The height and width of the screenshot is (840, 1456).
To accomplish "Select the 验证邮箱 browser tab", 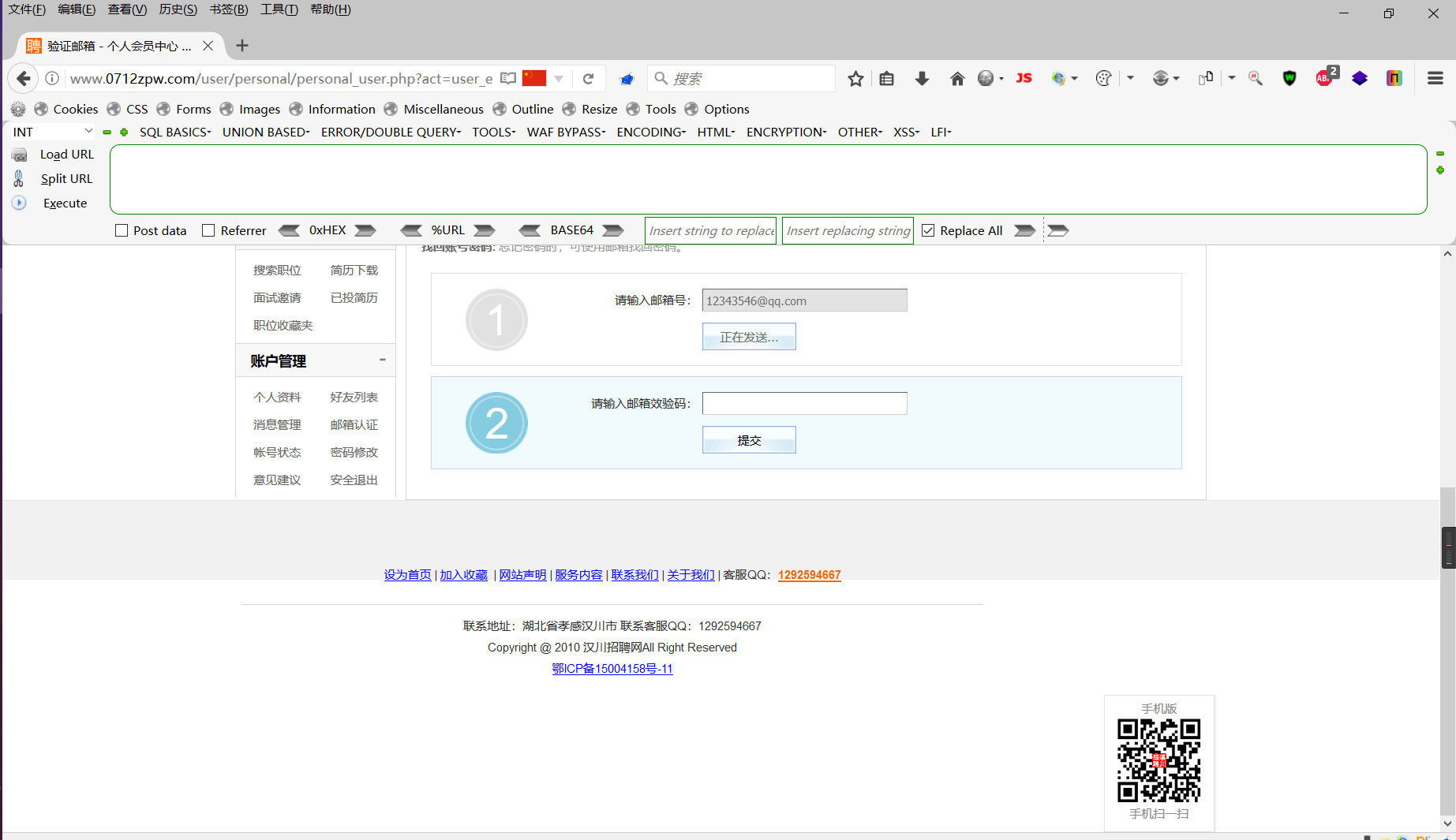I will coord(110,45).
